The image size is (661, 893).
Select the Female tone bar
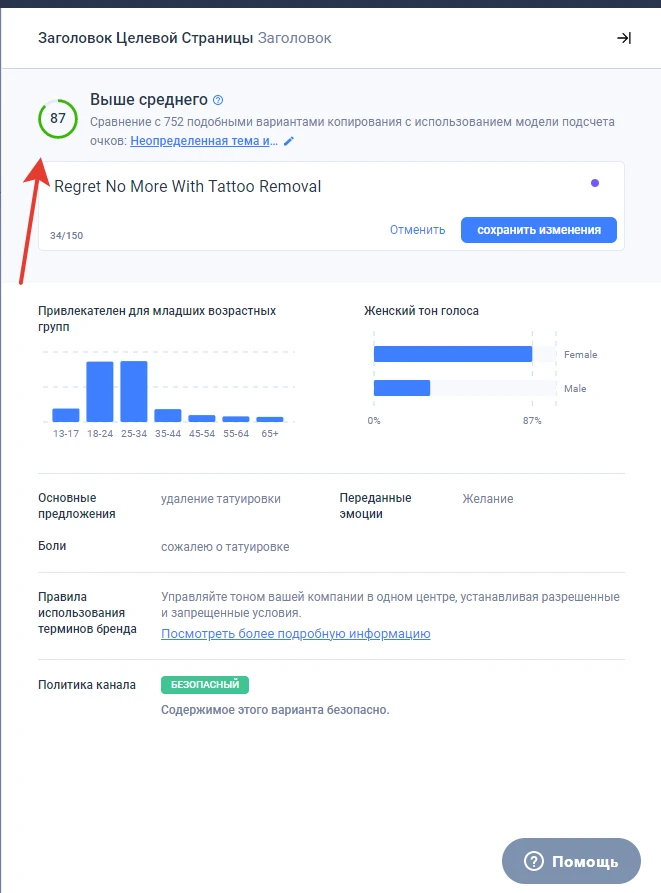click(x=453, y=354)
